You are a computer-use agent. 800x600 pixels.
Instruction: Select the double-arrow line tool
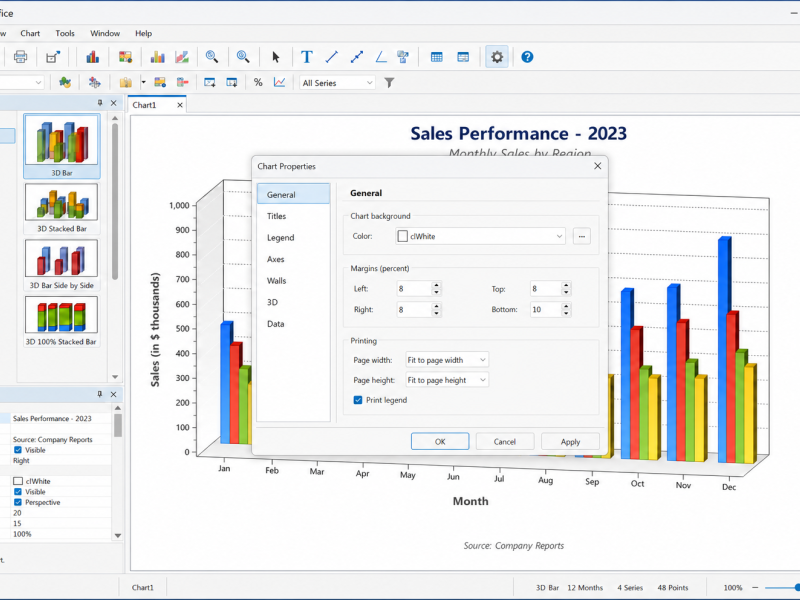[x=357, y=57]
